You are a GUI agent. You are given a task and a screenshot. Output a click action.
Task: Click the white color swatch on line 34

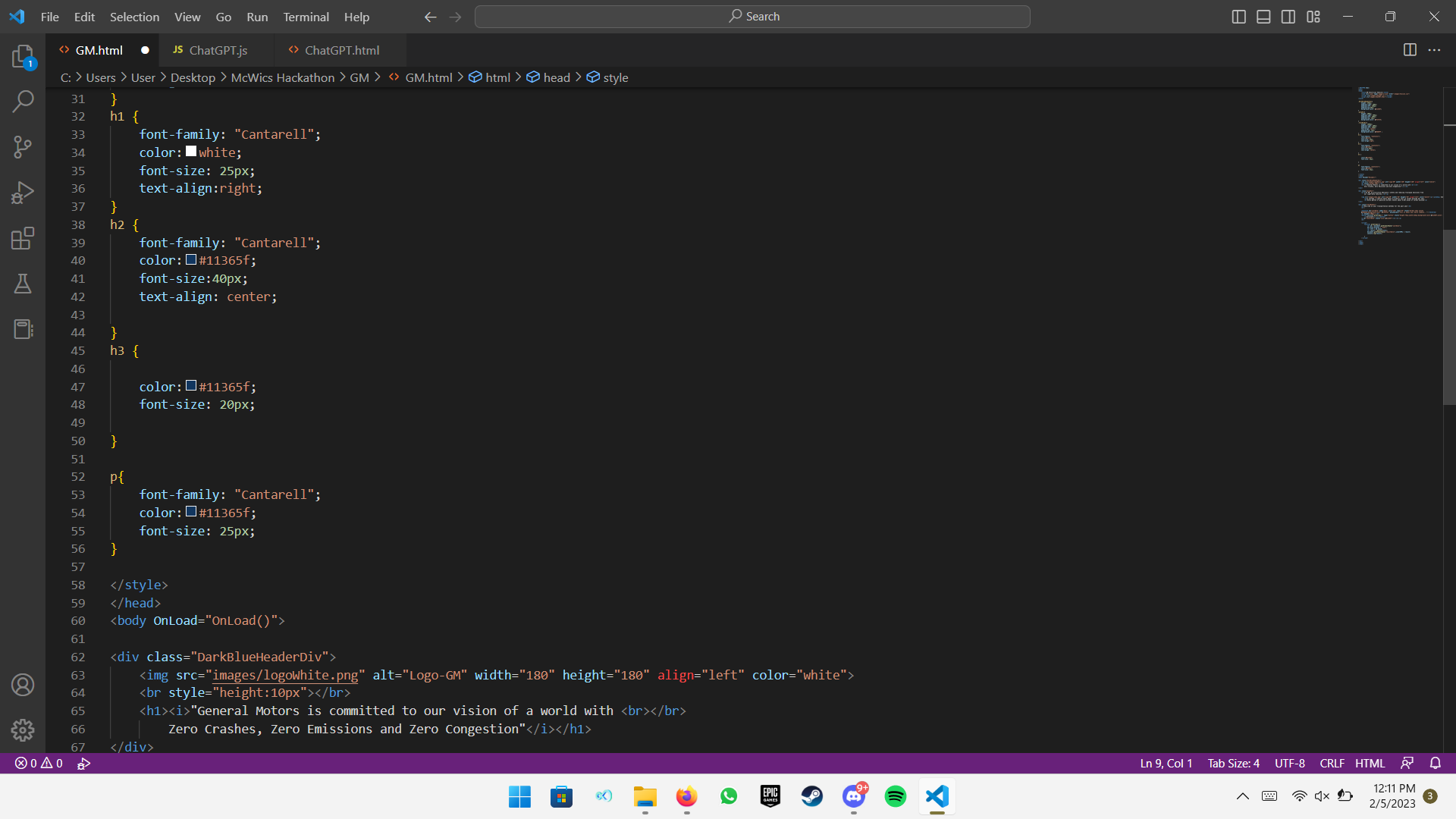click(x=191, y=152)
